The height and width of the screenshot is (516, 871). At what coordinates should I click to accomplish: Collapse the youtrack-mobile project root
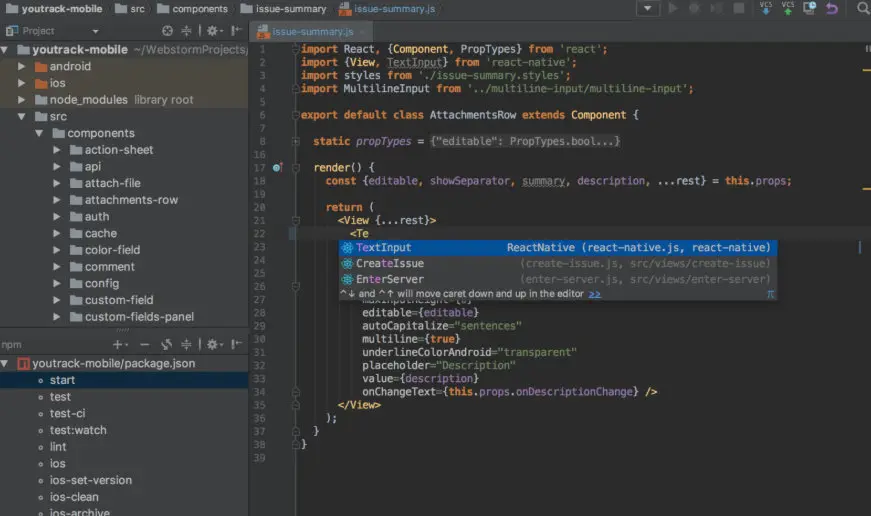click(x=5, y=50)
